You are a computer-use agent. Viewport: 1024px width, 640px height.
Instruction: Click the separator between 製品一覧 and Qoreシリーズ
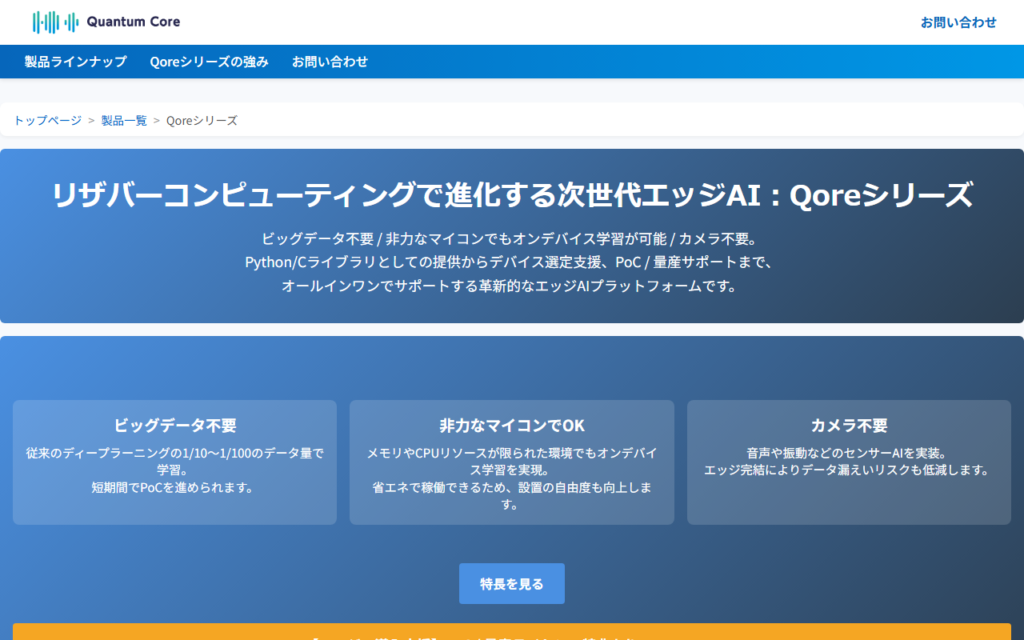156,120
